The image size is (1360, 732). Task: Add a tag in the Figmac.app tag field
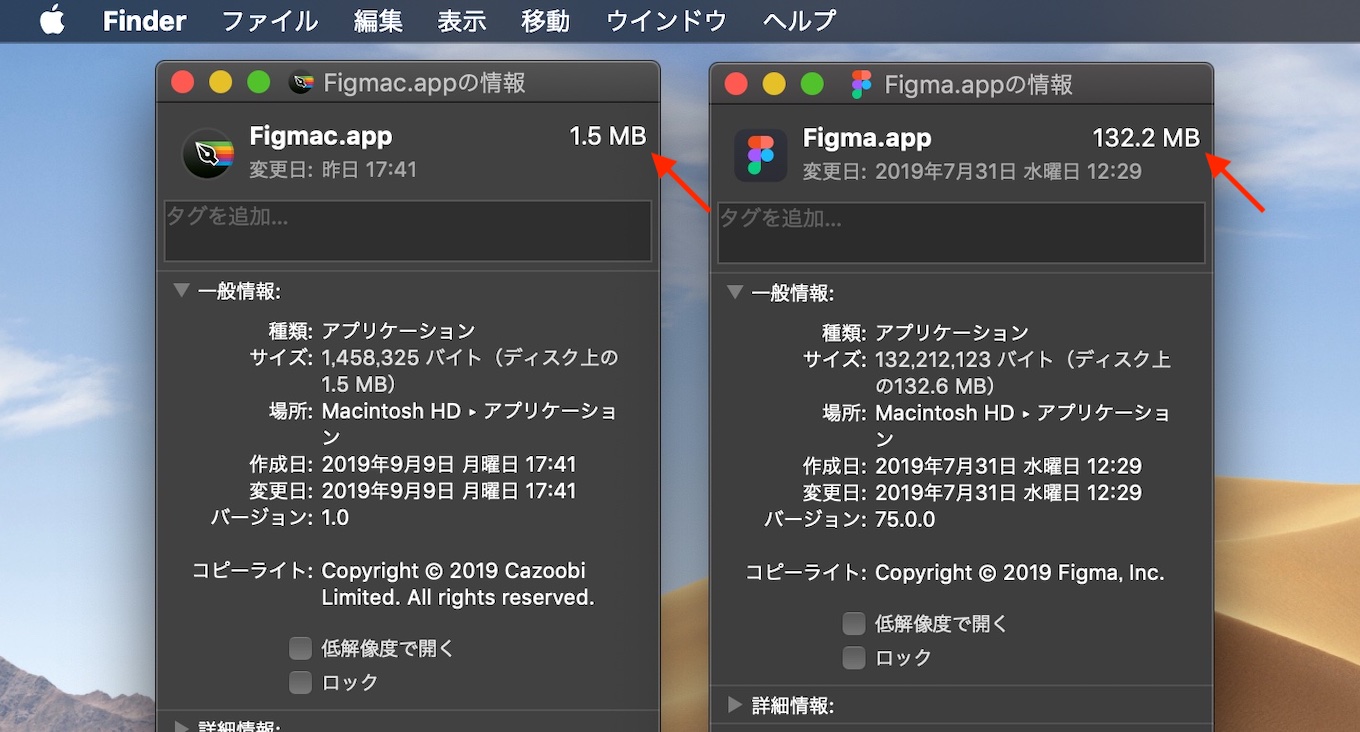click(x=408, y=231)
